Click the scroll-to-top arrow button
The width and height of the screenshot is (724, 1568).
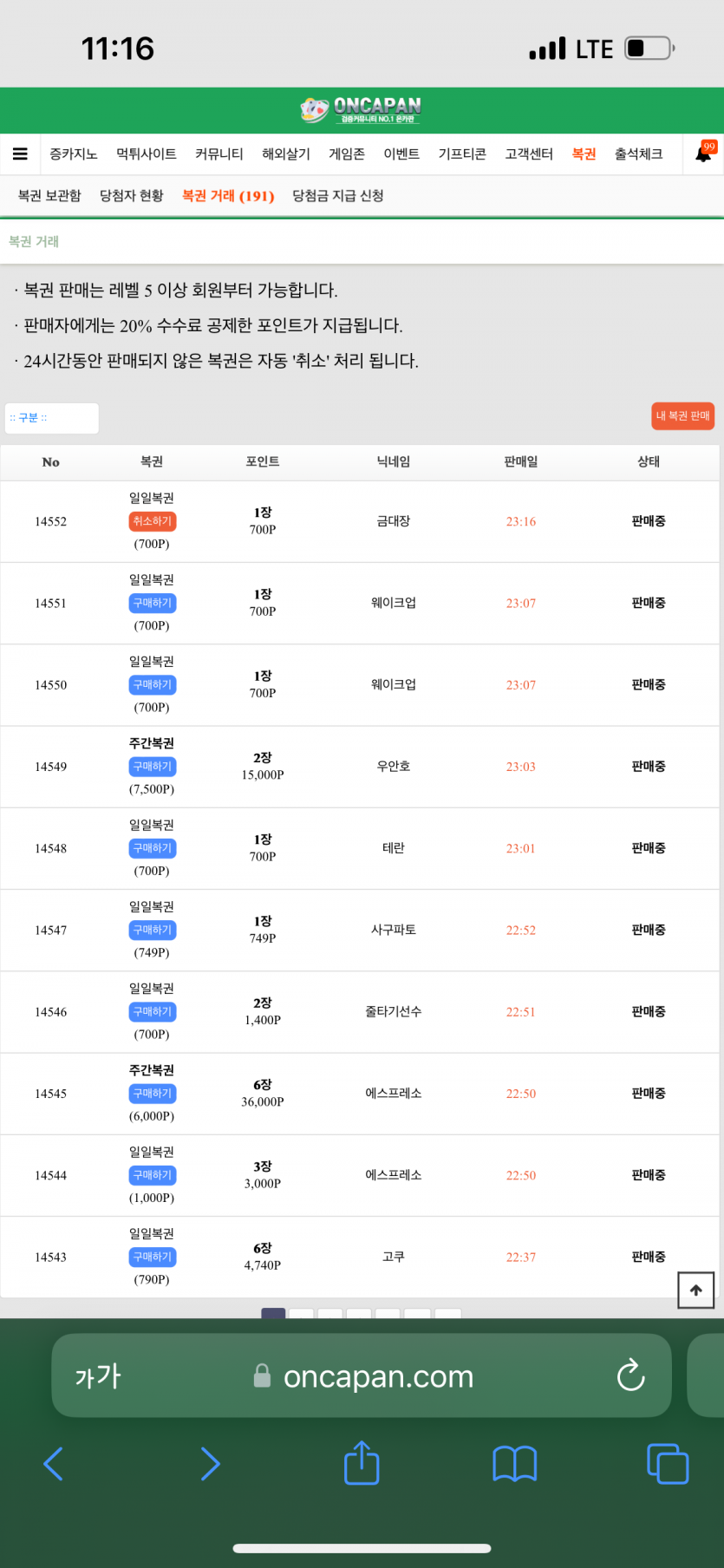pyautogui.click(x=695, y=1290)
